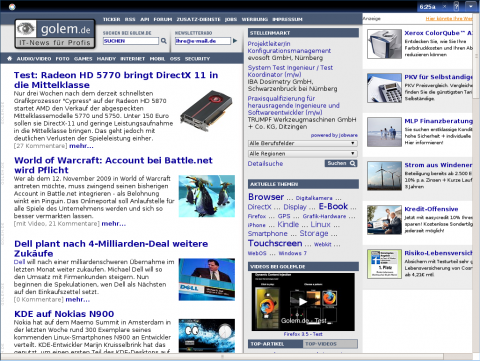
Task: Click the magnifier search icon next to SUCHEN
Action: pyautogui.click(x=164, y=41)
